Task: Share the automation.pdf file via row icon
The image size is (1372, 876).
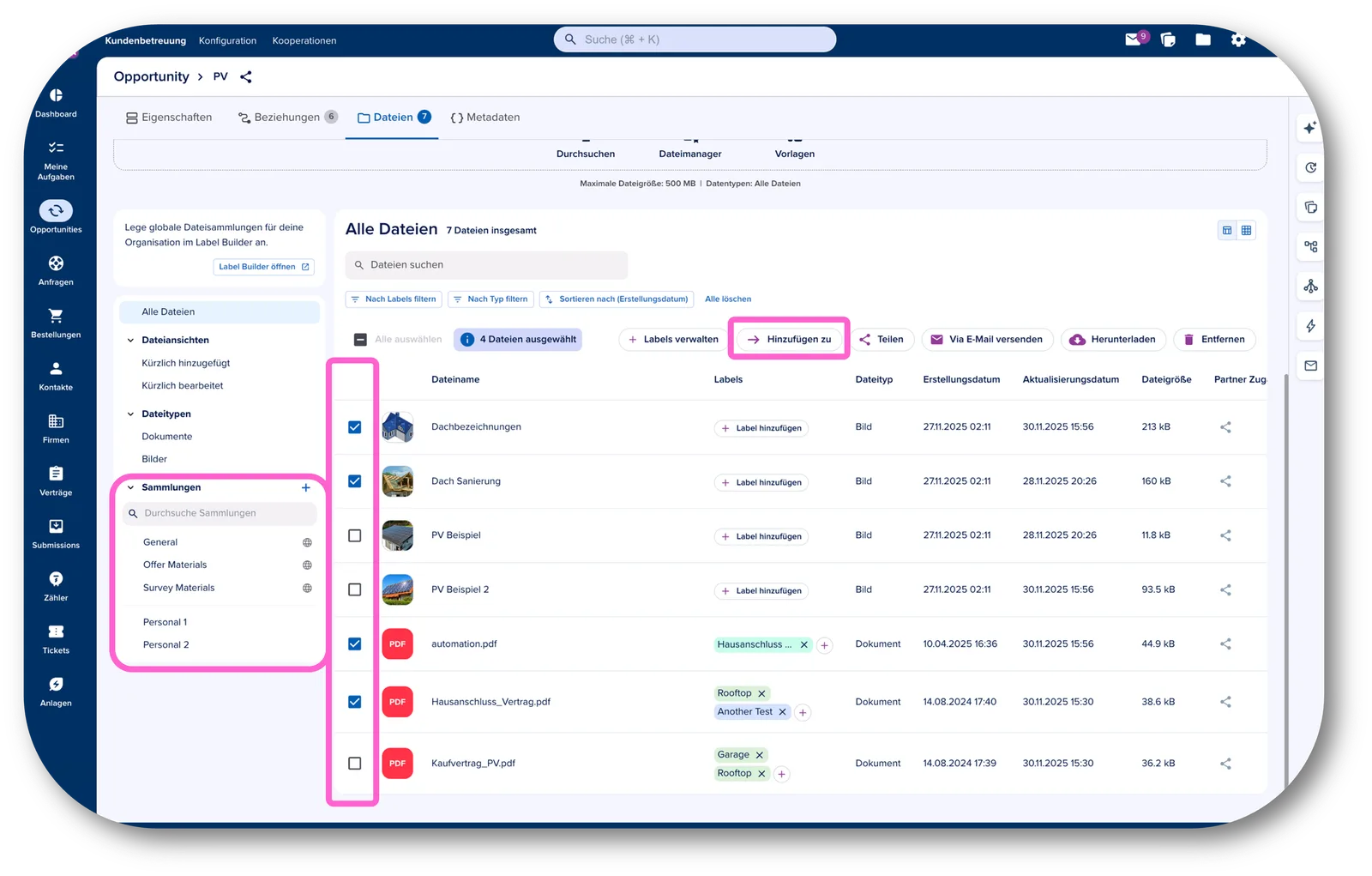Action: 1225,644
